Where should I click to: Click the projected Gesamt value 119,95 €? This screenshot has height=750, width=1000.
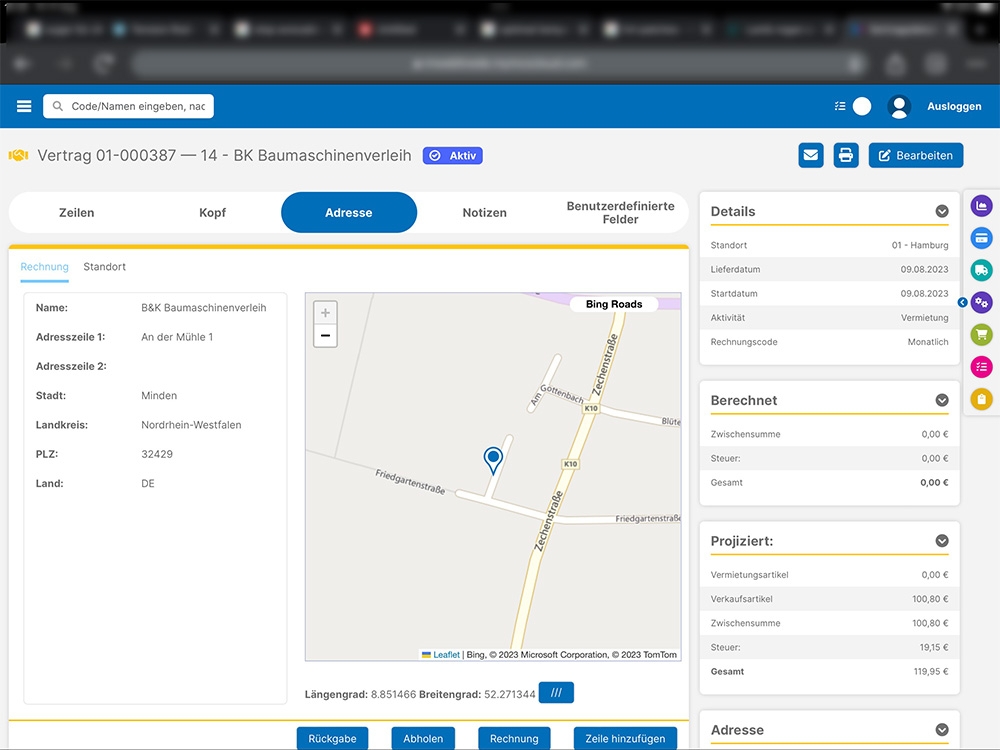(x=930, y=672)
